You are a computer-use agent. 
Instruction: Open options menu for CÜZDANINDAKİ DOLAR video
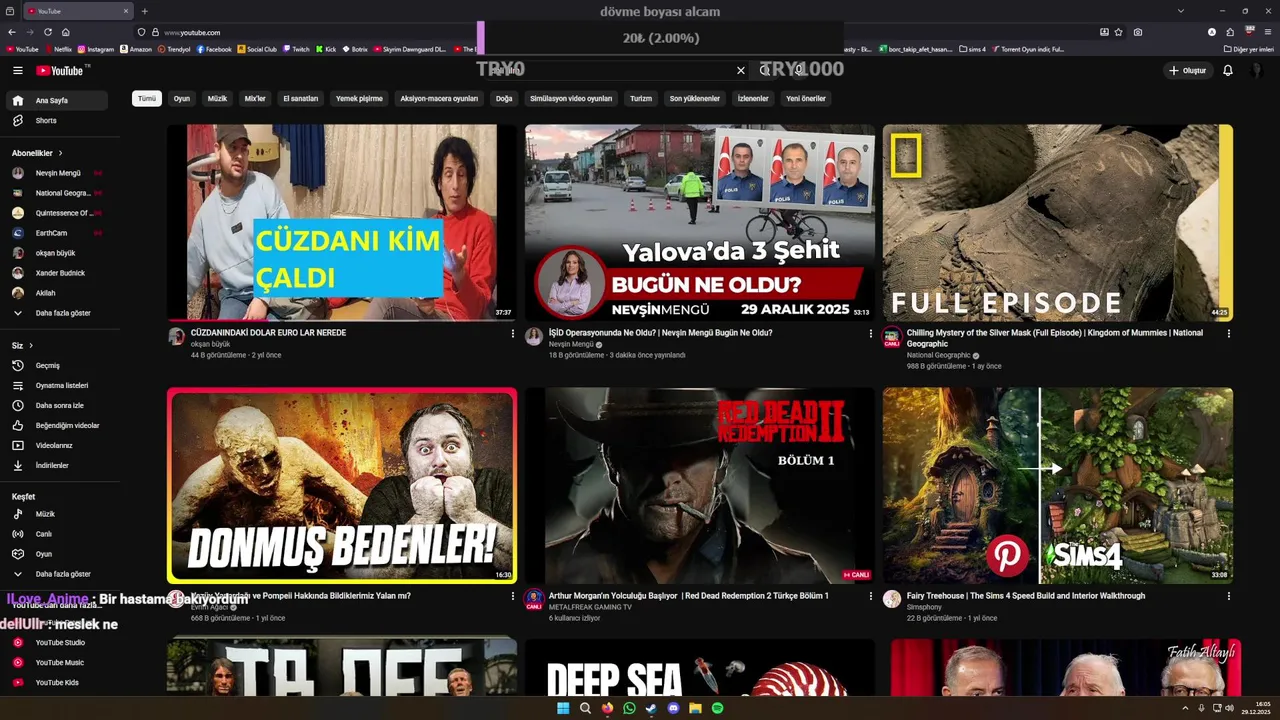coord(513,333)
